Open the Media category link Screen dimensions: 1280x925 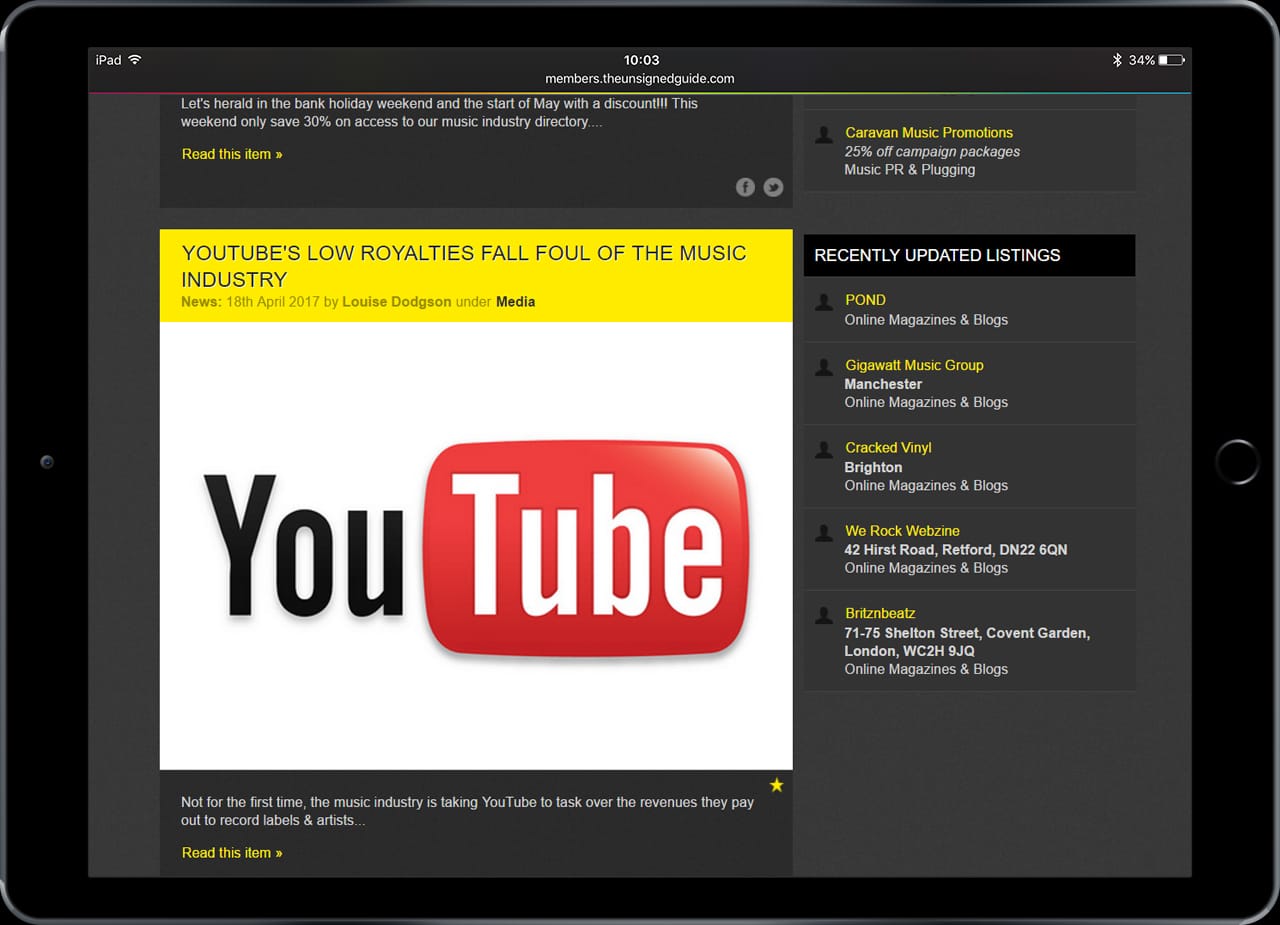pyautogui.click(x=515, y=301)
